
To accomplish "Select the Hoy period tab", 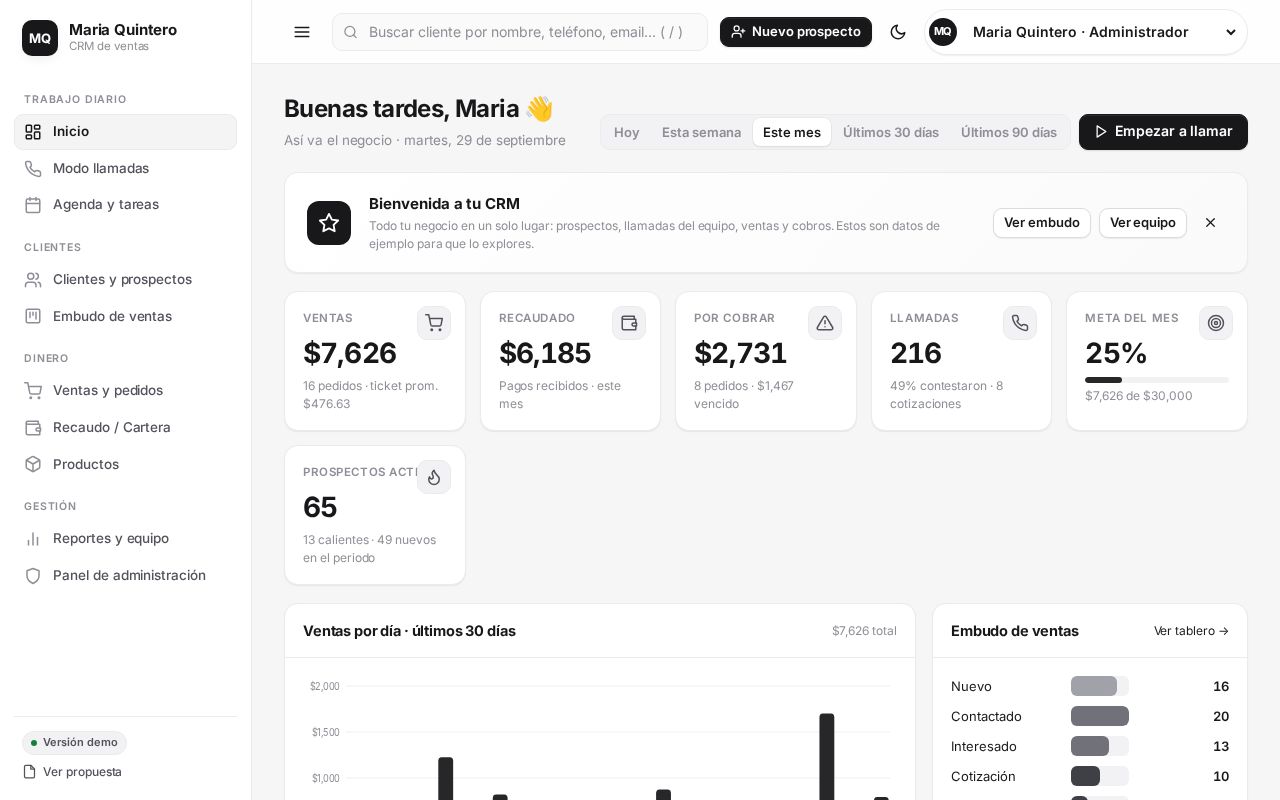I will [x=627, y=132].
